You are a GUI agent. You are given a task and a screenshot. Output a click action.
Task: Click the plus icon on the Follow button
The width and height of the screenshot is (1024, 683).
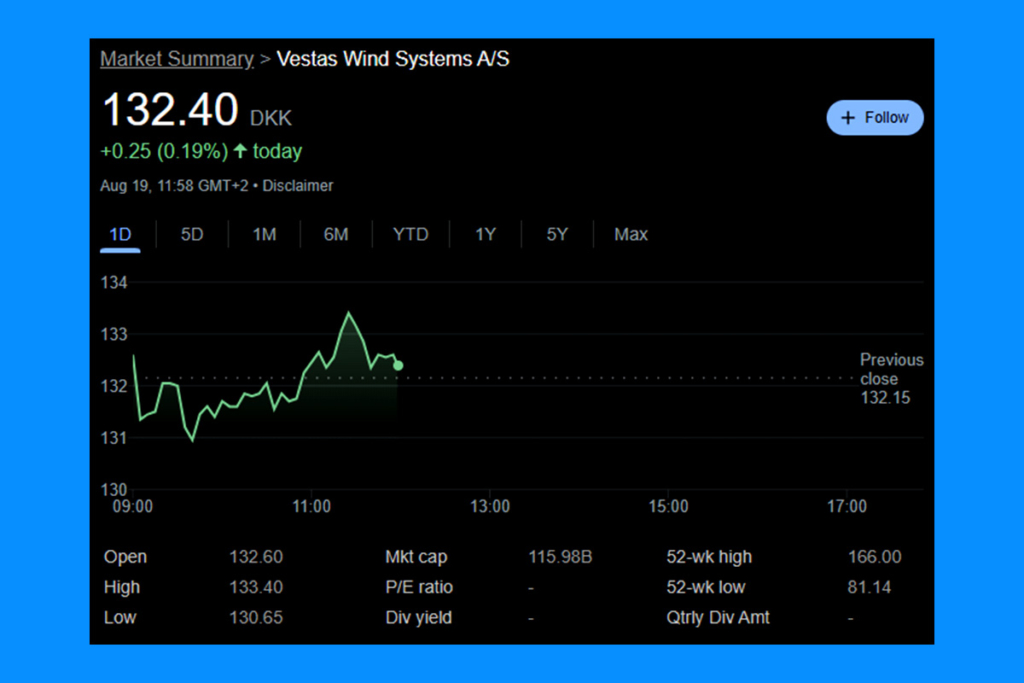click(x=847, y=117)
